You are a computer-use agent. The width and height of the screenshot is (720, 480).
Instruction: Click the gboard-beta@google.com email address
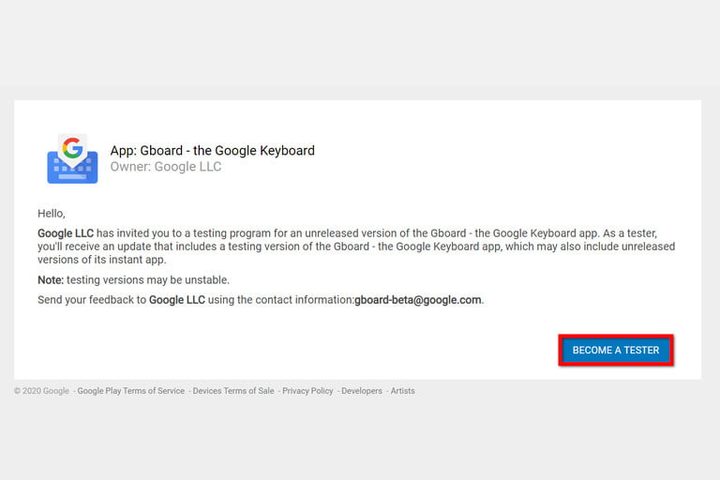pyautogui.click(x=418, y=299)
